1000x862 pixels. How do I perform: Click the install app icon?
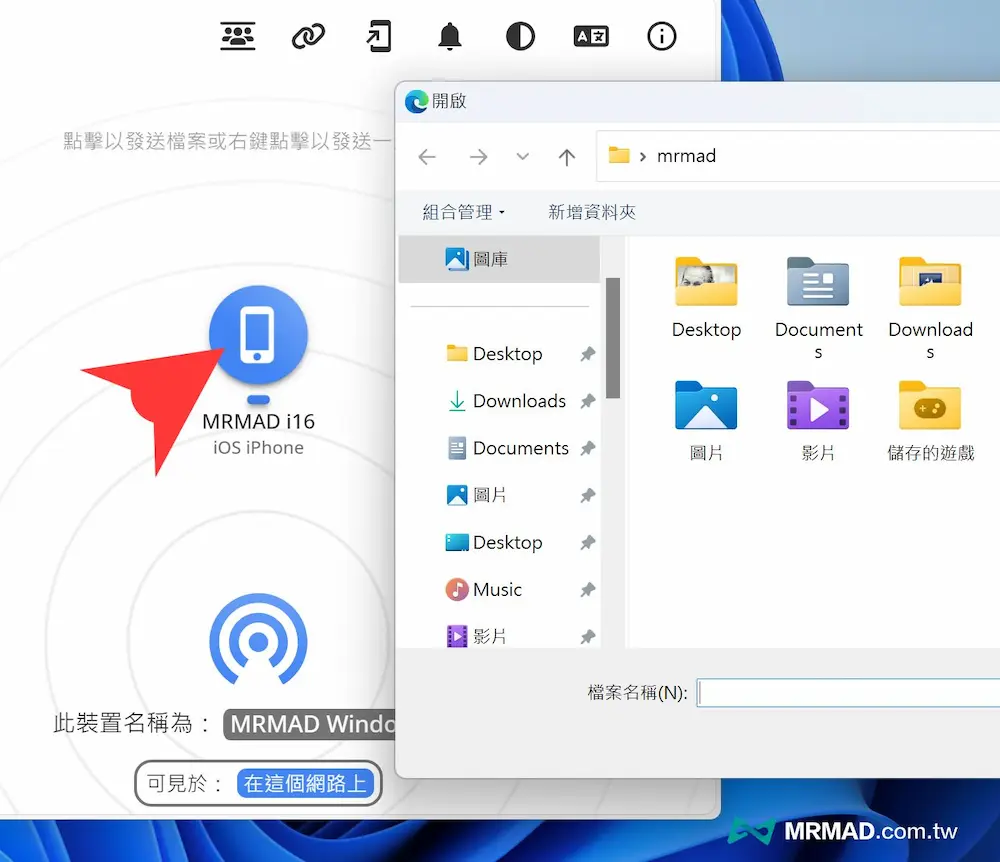coord(379,37)
